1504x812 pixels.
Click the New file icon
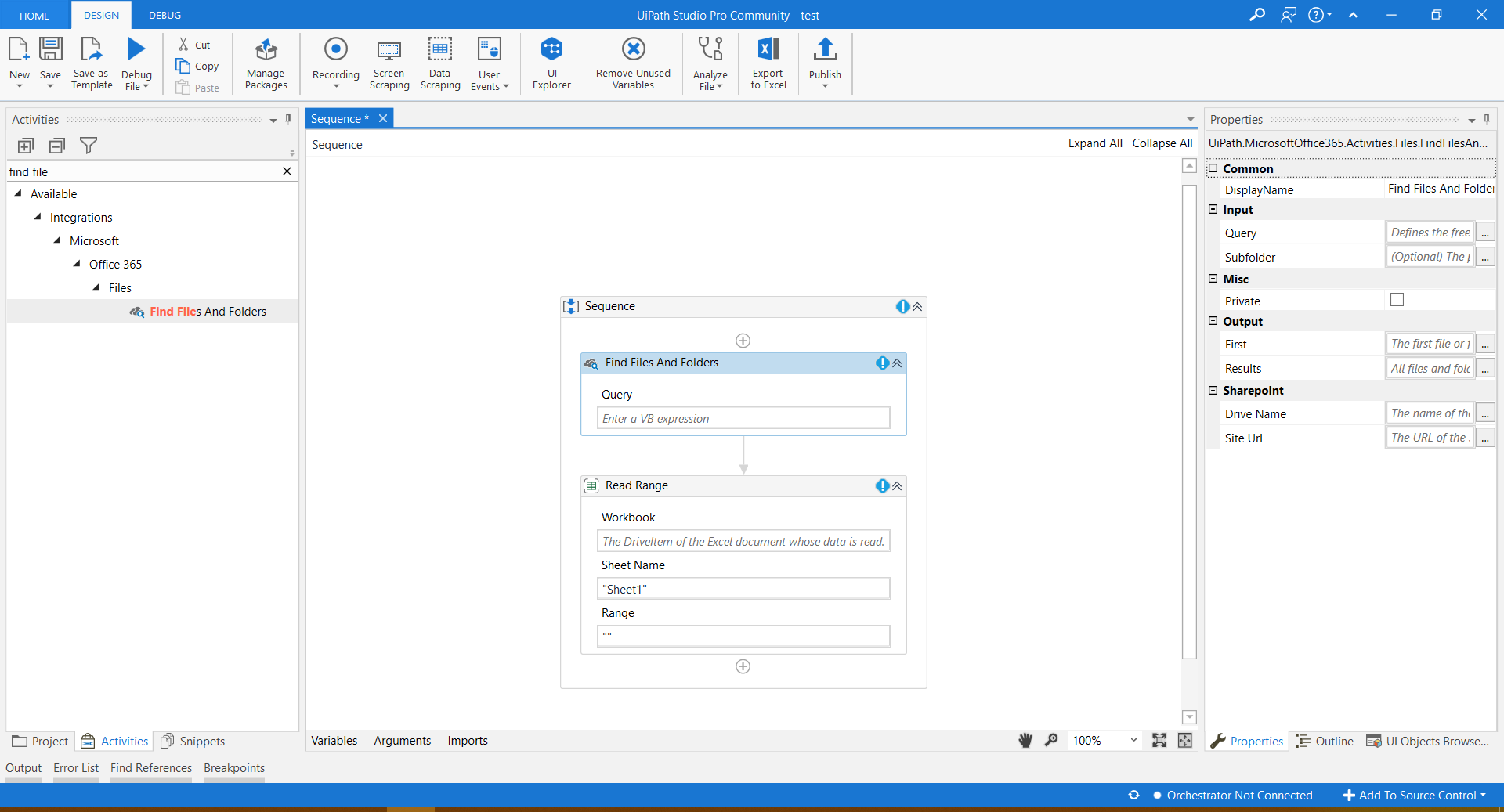[x=19, y=49]
